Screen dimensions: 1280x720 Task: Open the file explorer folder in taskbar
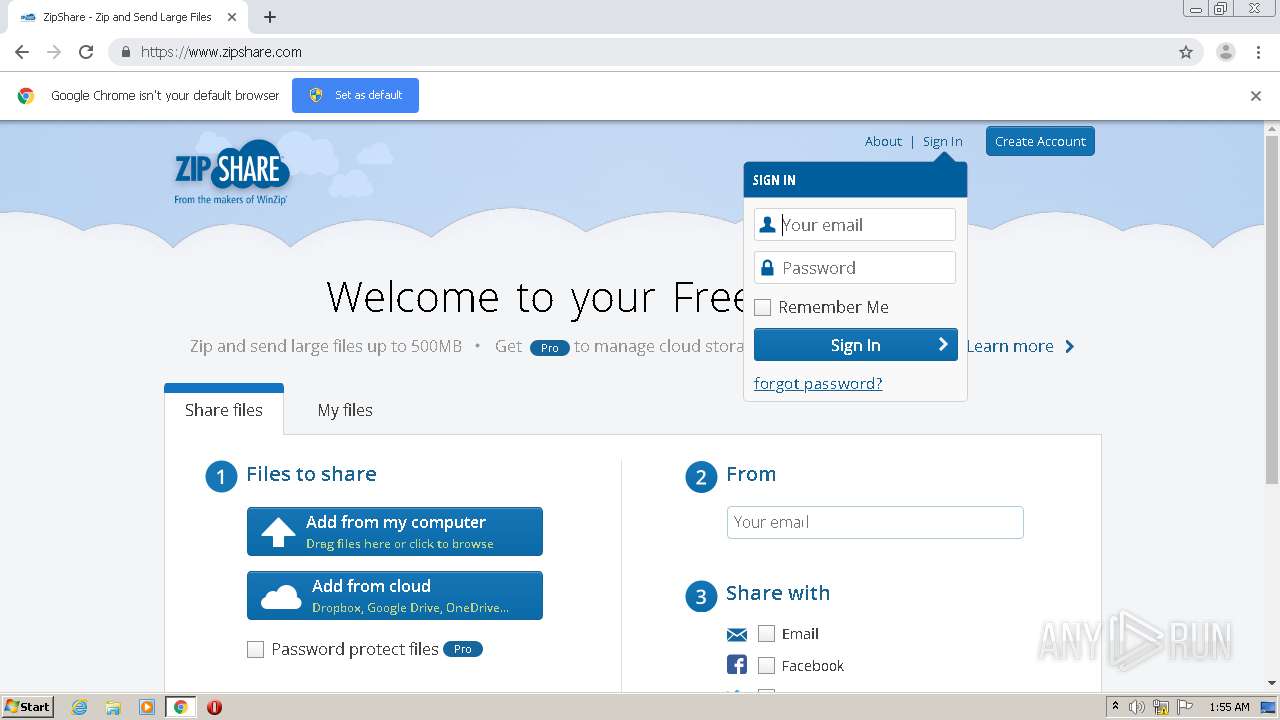[x=113, y=707]
